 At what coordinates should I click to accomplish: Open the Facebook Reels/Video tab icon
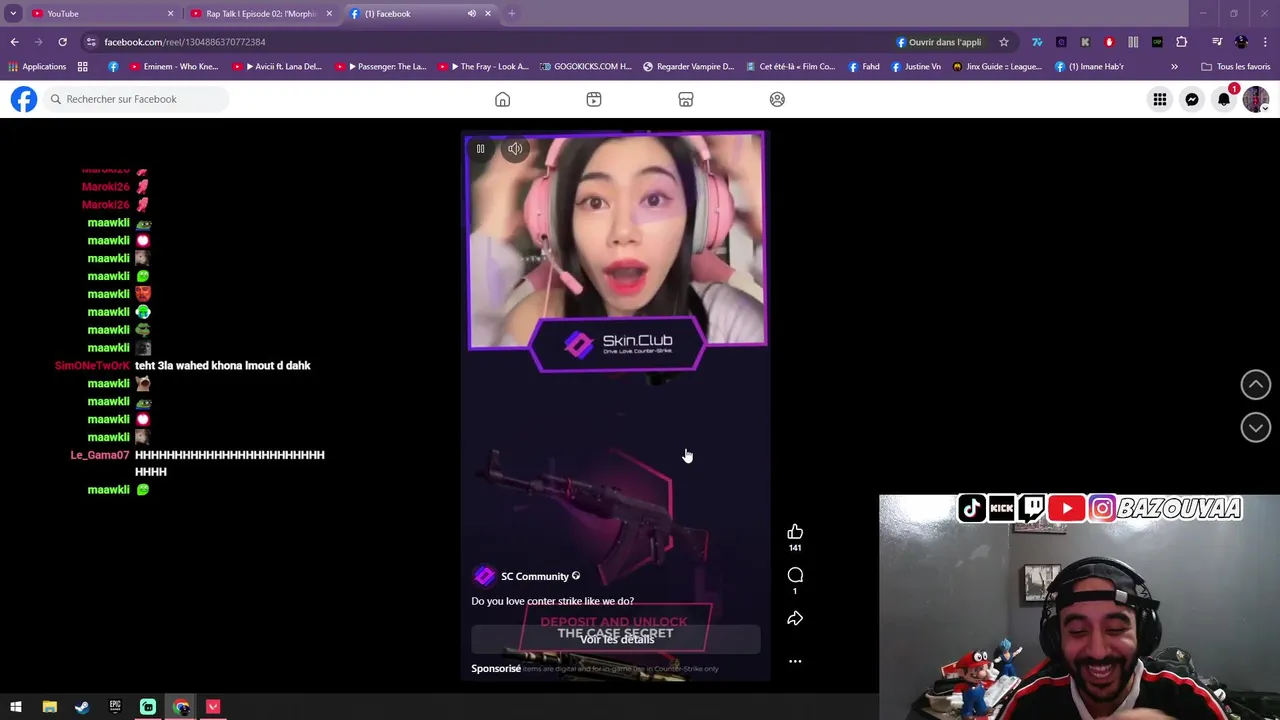click(x=594, y=99)
